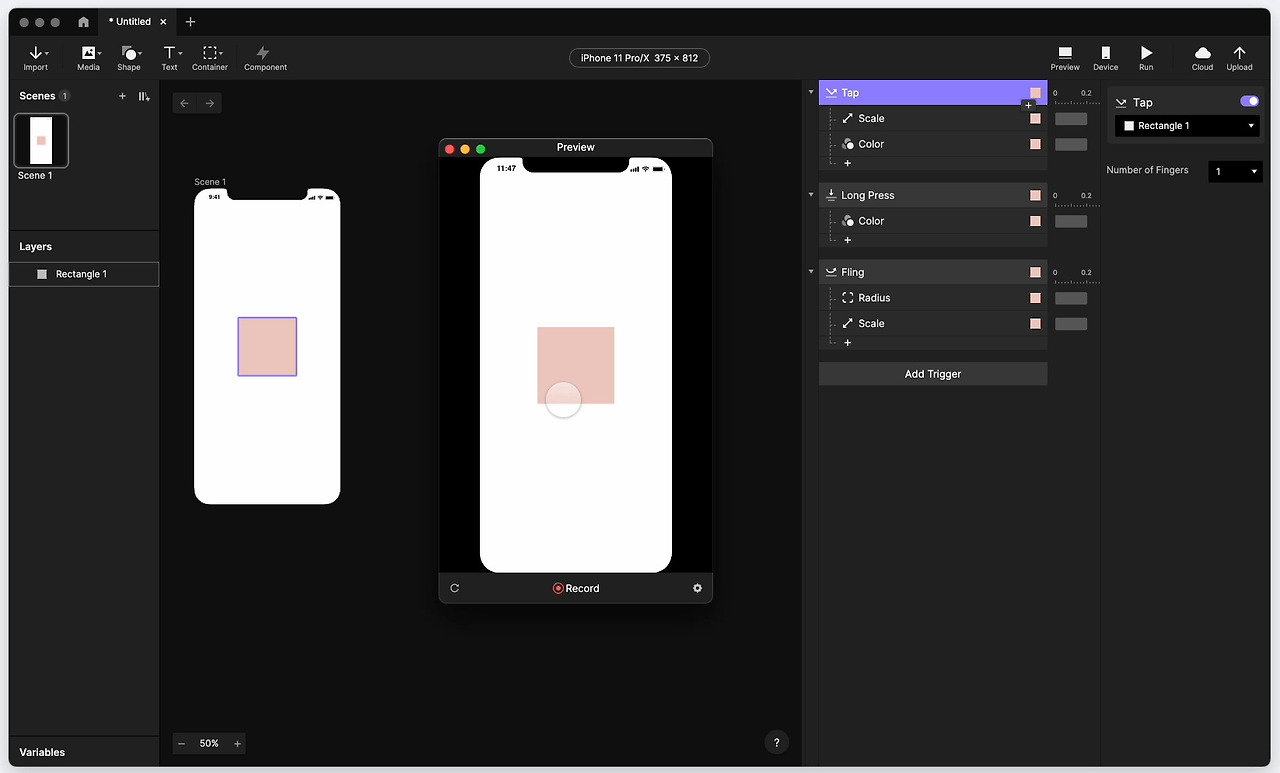The image size is (1280, 773).
Task: Click the Device icon
Action: point(1105,53)
